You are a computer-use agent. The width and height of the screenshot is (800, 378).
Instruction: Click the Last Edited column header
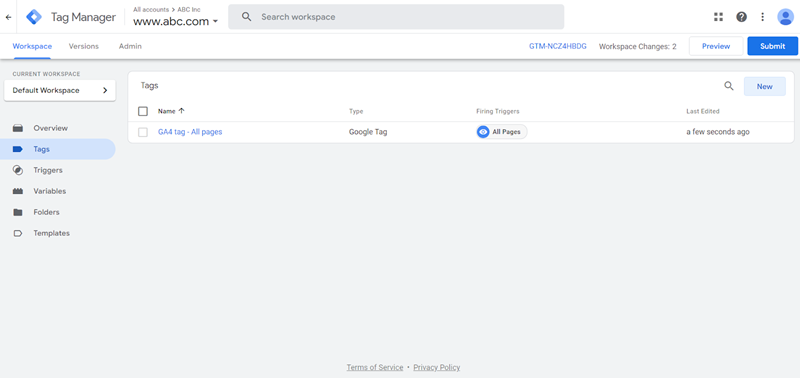click(x=703, y=111)
